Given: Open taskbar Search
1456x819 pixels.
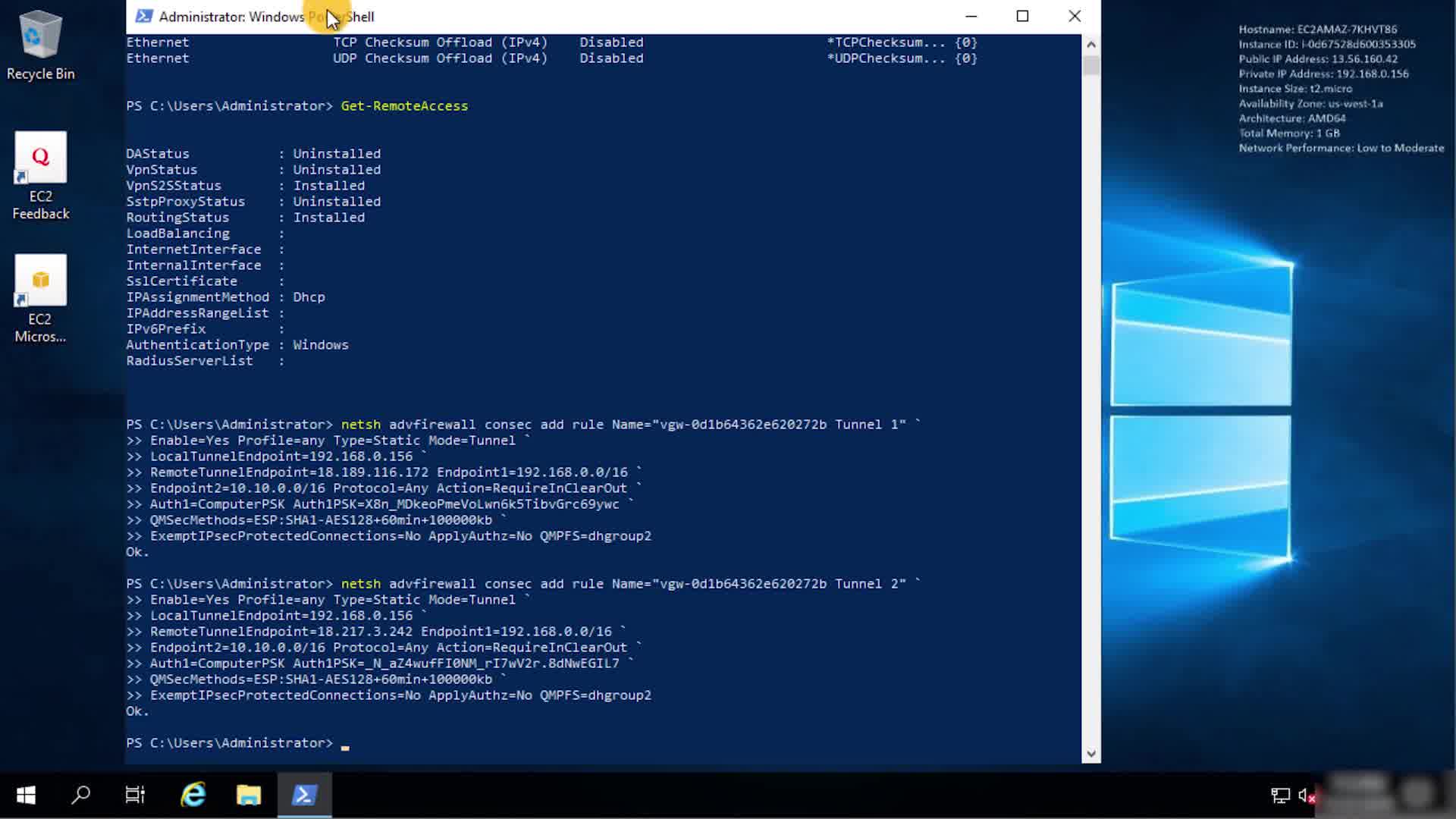Looking at the screenshot, I should 80,795.
